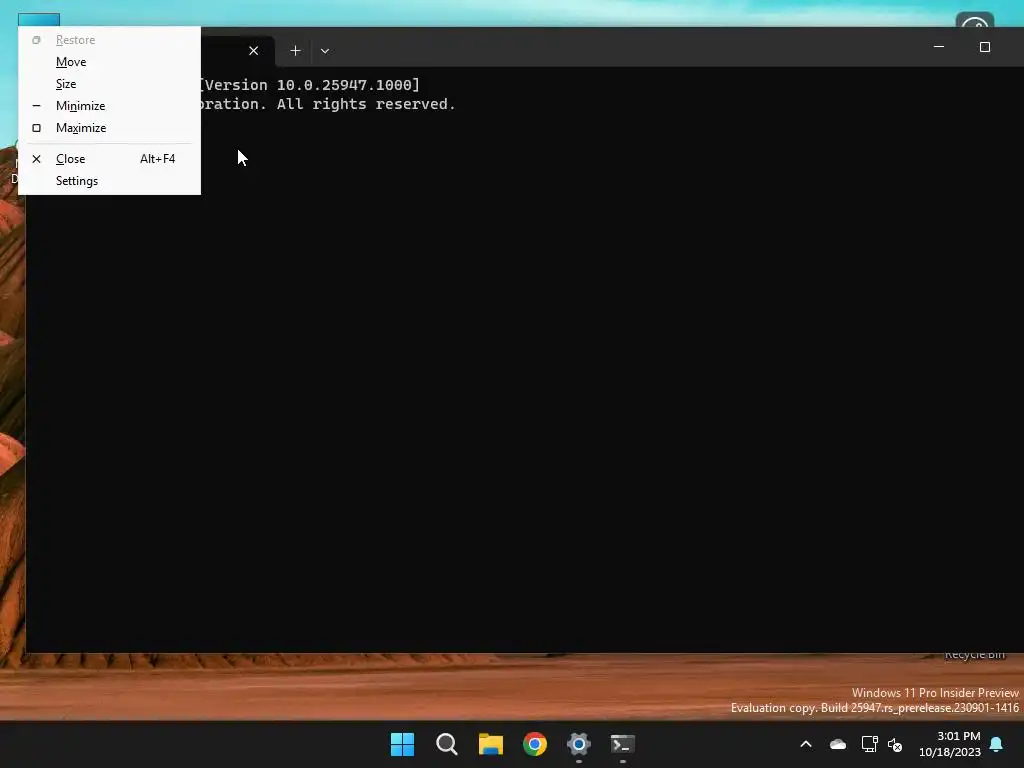Choose Move from the window menu
Screen dimensions: 1024x768
(x=109, y=62)
